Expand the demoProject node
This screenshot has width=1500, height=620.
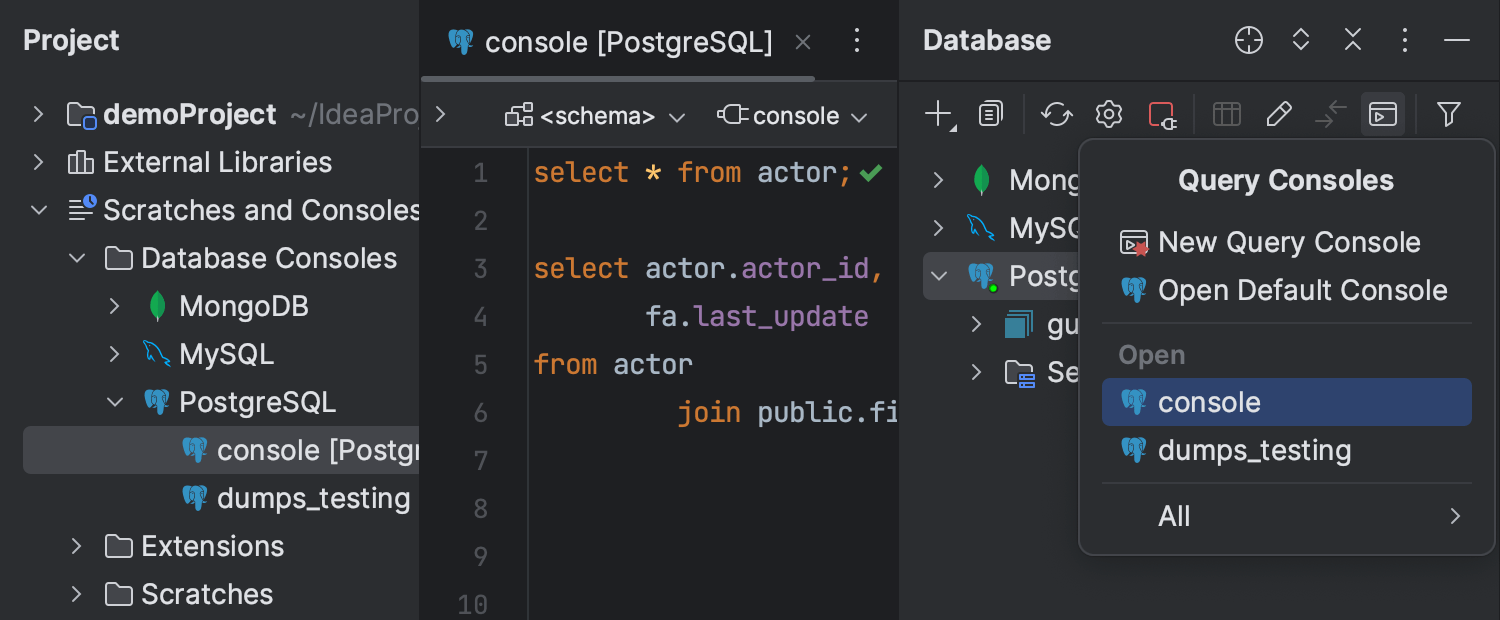pos(38,114)
